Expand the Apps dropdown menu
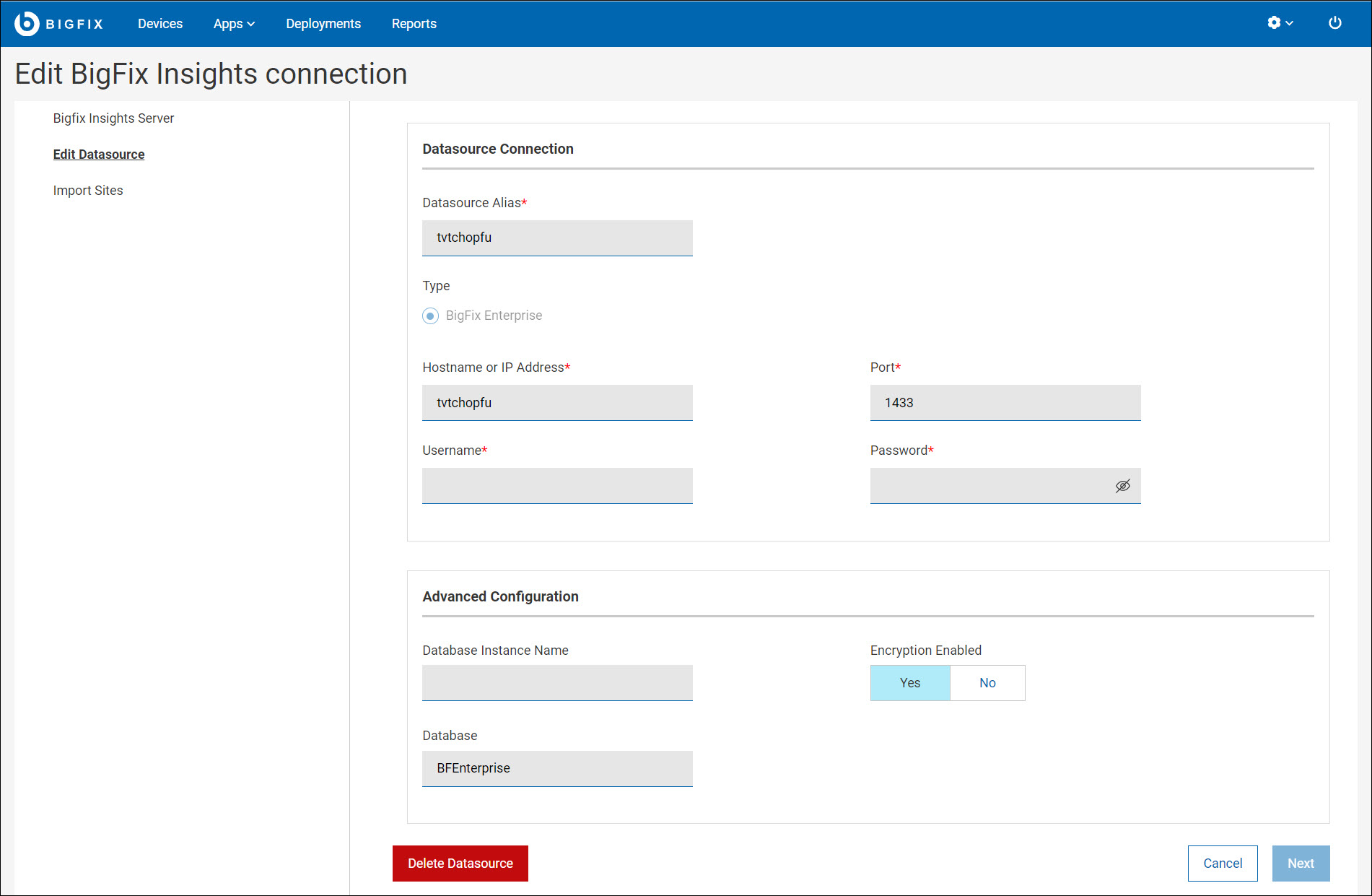Image resolution: width=1372 pixels, height=896 pixels. pos(234,24)
